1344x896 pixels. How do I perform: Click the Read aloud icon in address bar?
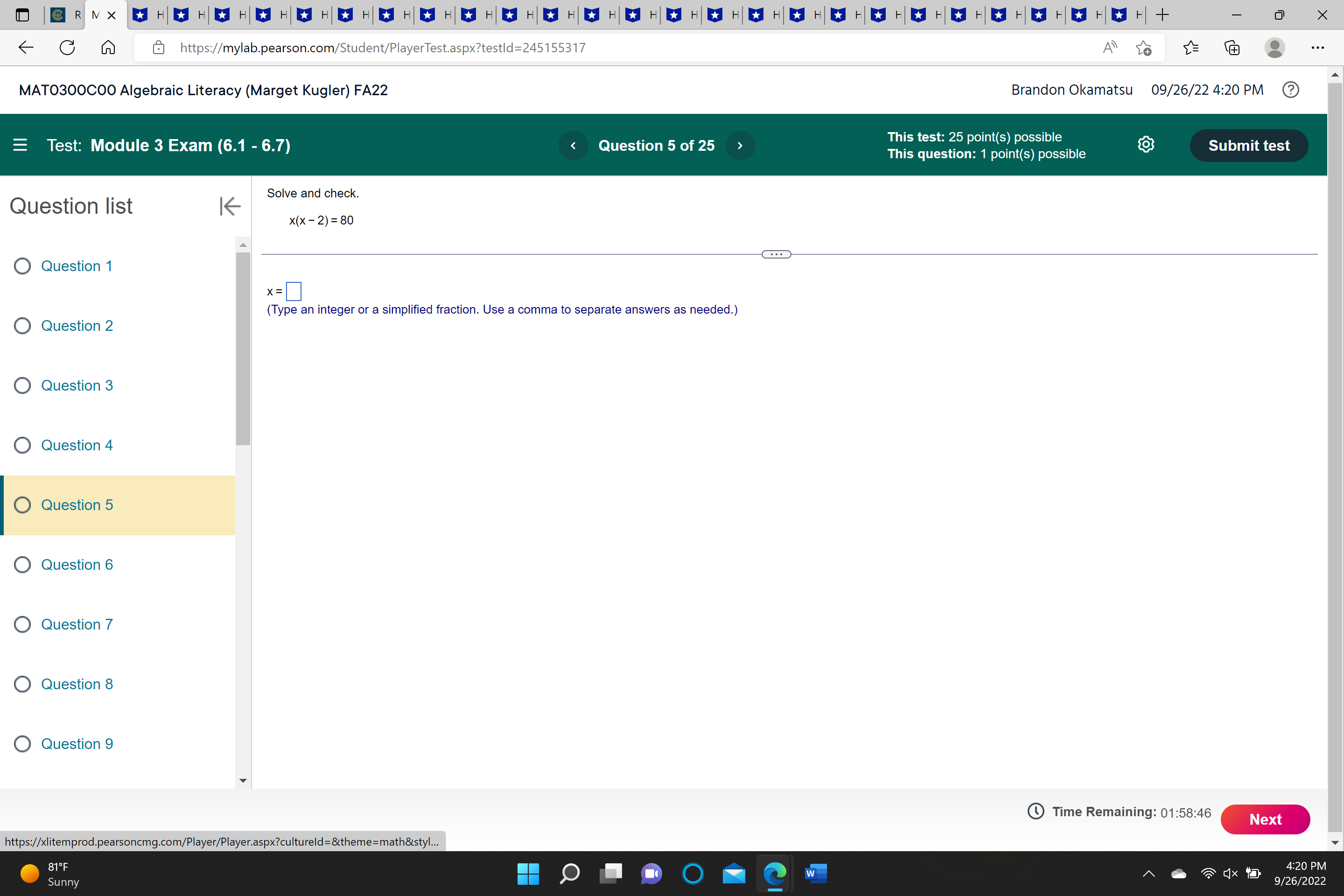(1109, 48)
